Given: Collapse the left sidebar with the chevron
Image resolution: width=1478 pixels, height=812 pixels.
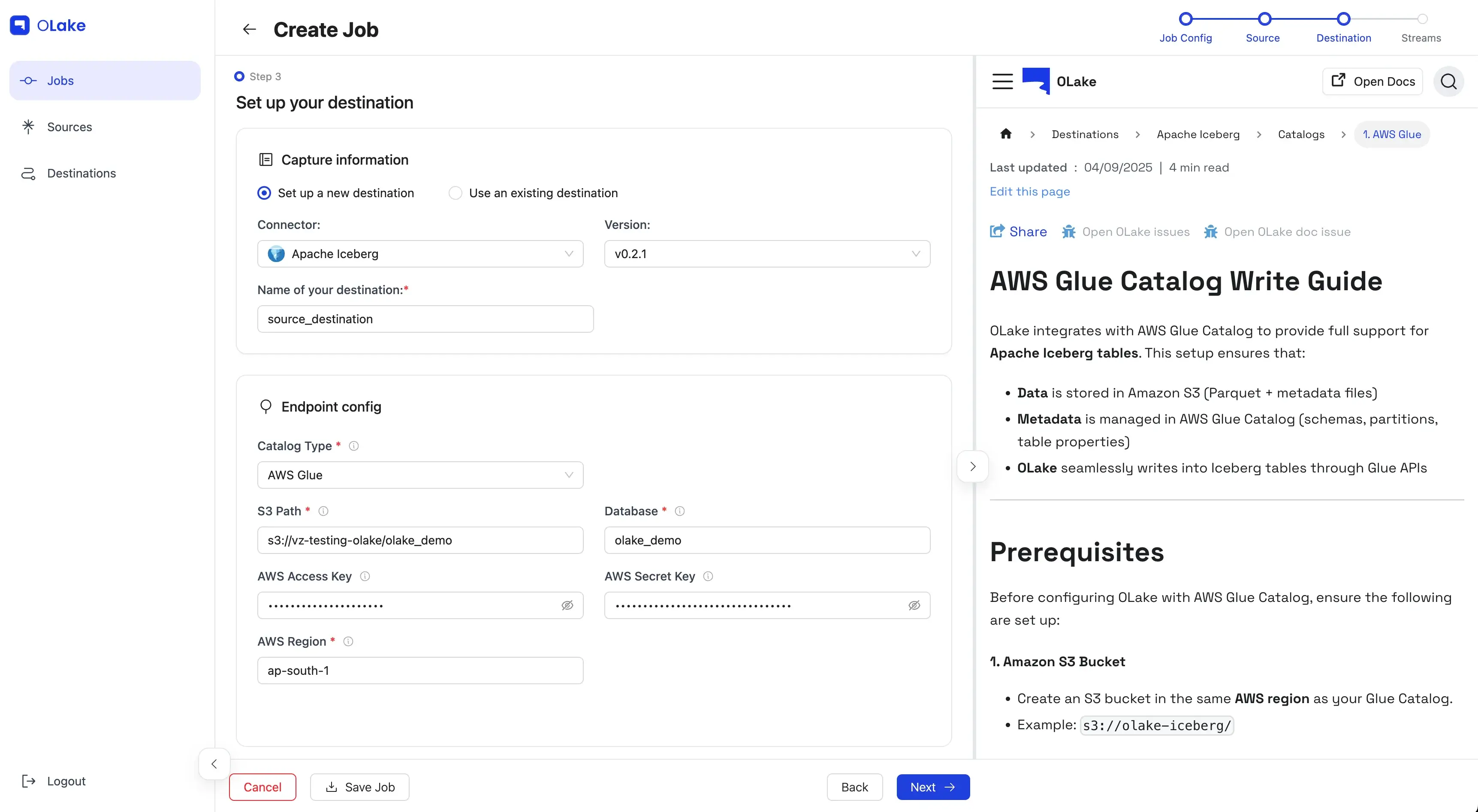Looking at the screenshot, I should (214, 764).
